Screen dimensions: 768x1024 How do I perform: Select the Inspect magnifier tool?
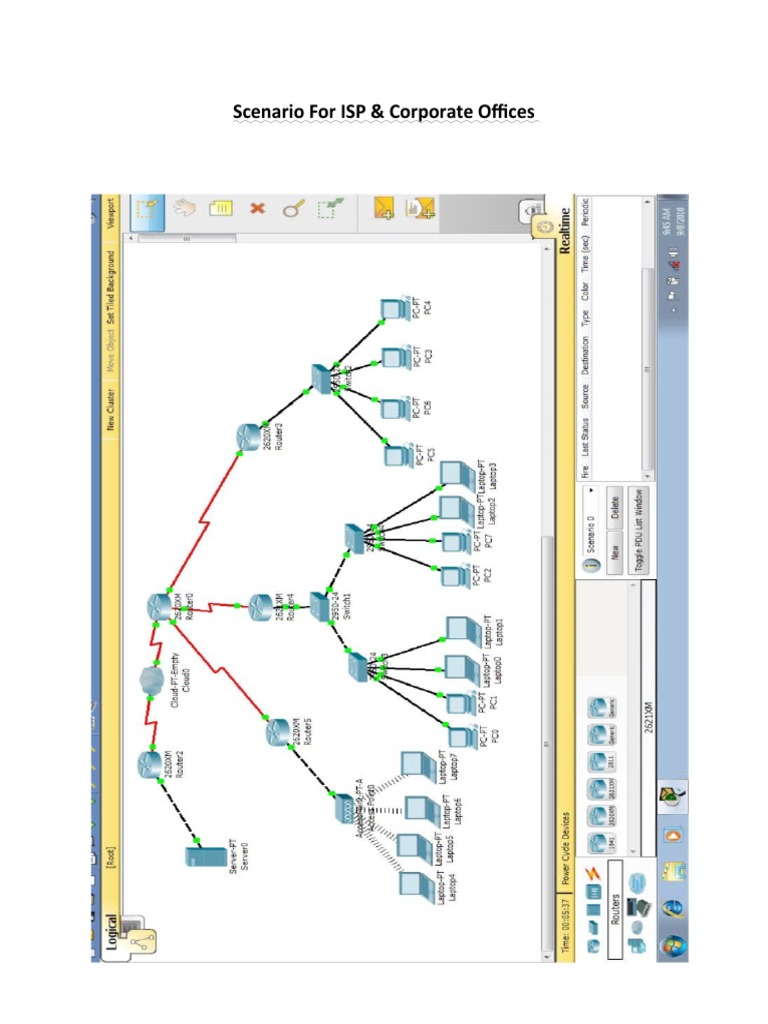(x=293, y=209)
